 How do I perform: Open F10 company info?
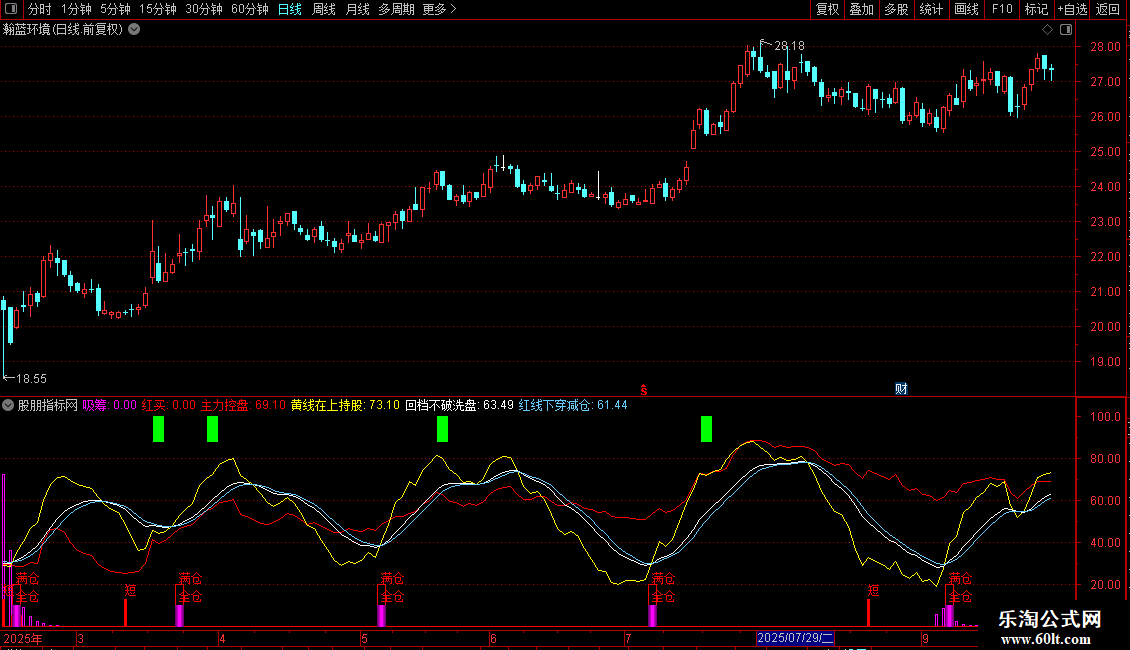click(1002, 9)
